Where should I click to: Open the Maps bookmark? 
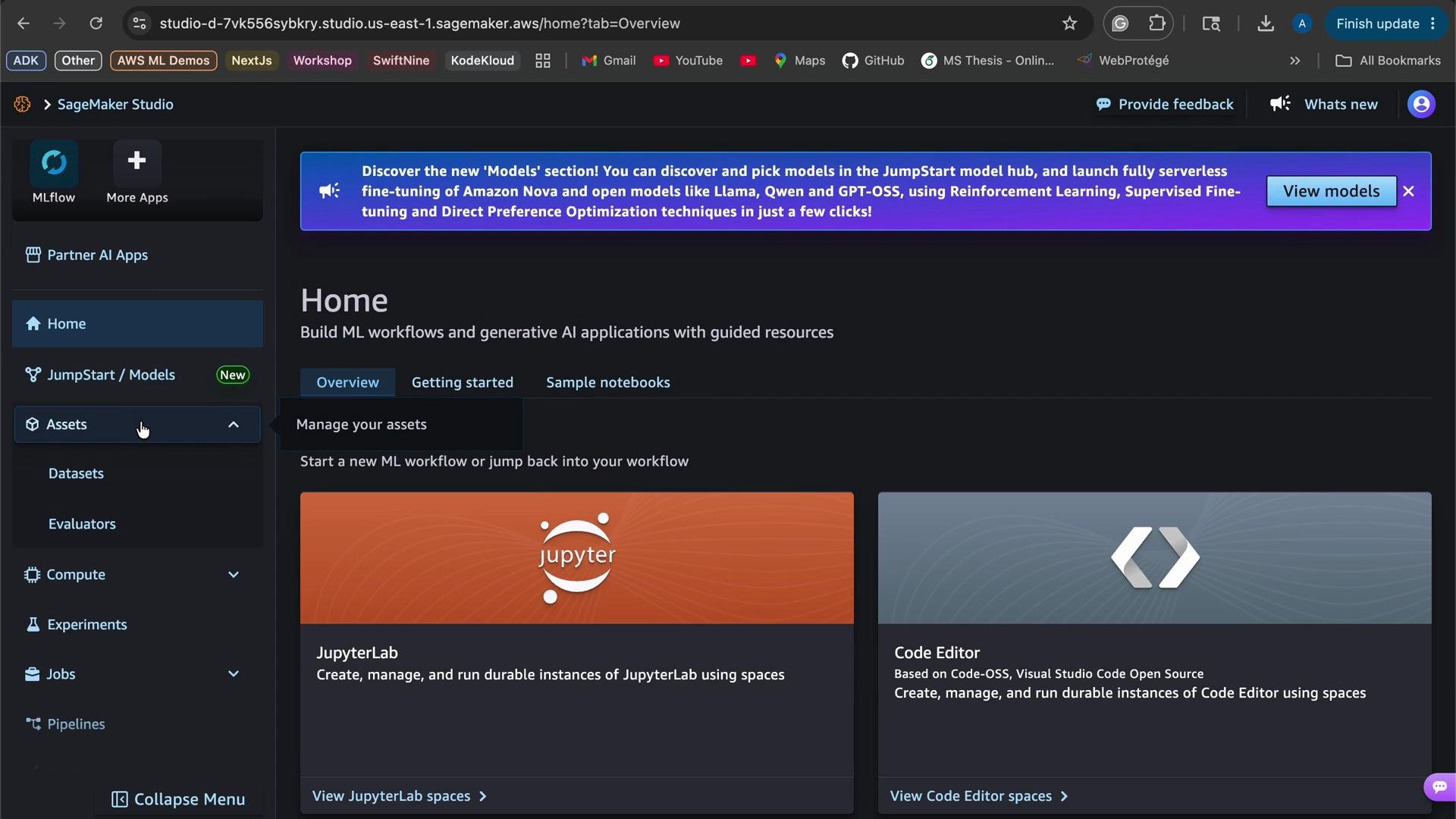[x=799, y=61]
